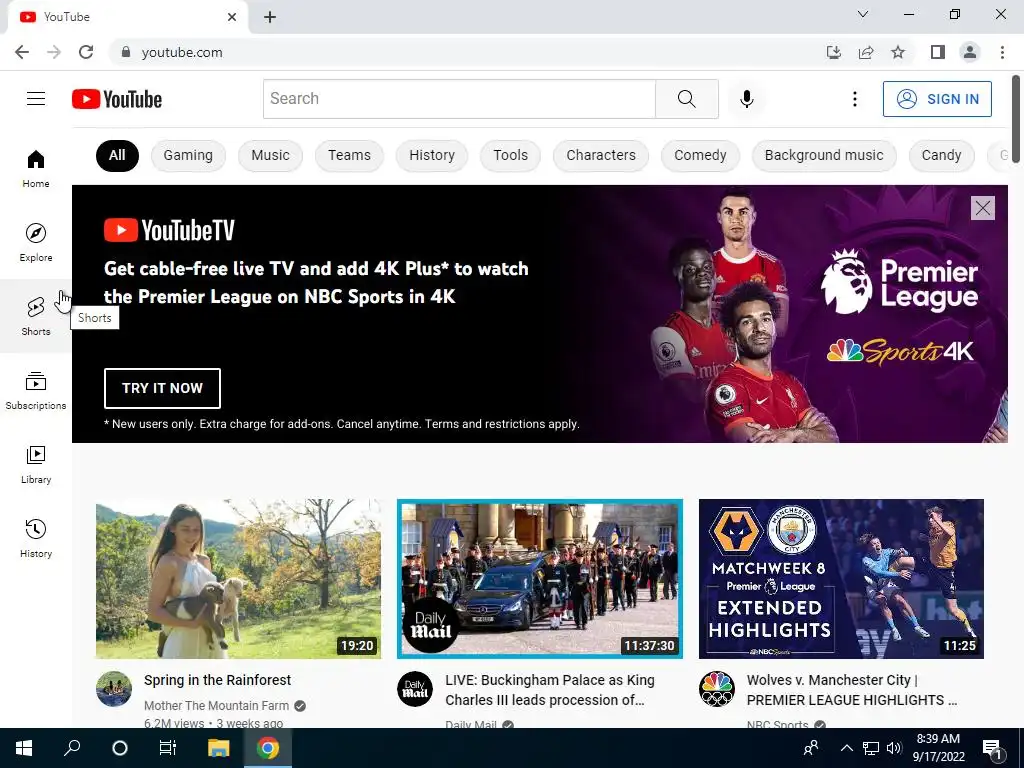Go to Home in sidebar

click(x=36, y=168)
